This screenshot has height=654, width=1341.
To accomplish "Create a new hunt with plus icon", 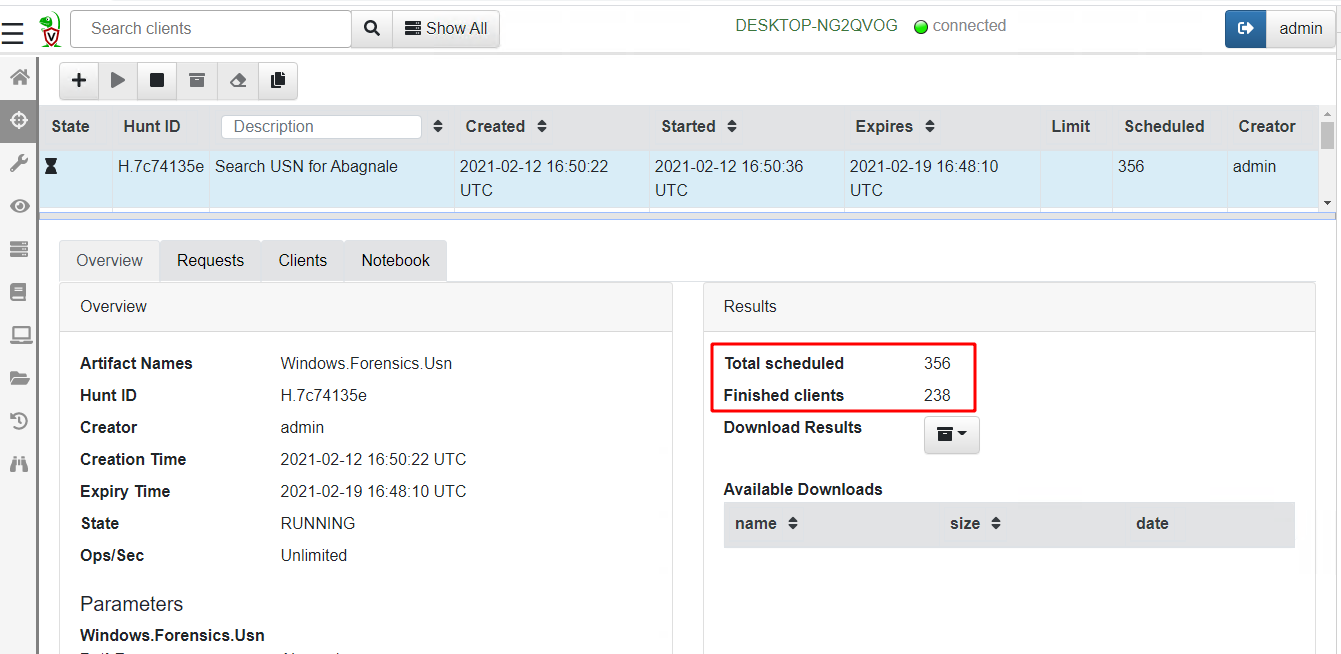I will (x=79, y=81).
